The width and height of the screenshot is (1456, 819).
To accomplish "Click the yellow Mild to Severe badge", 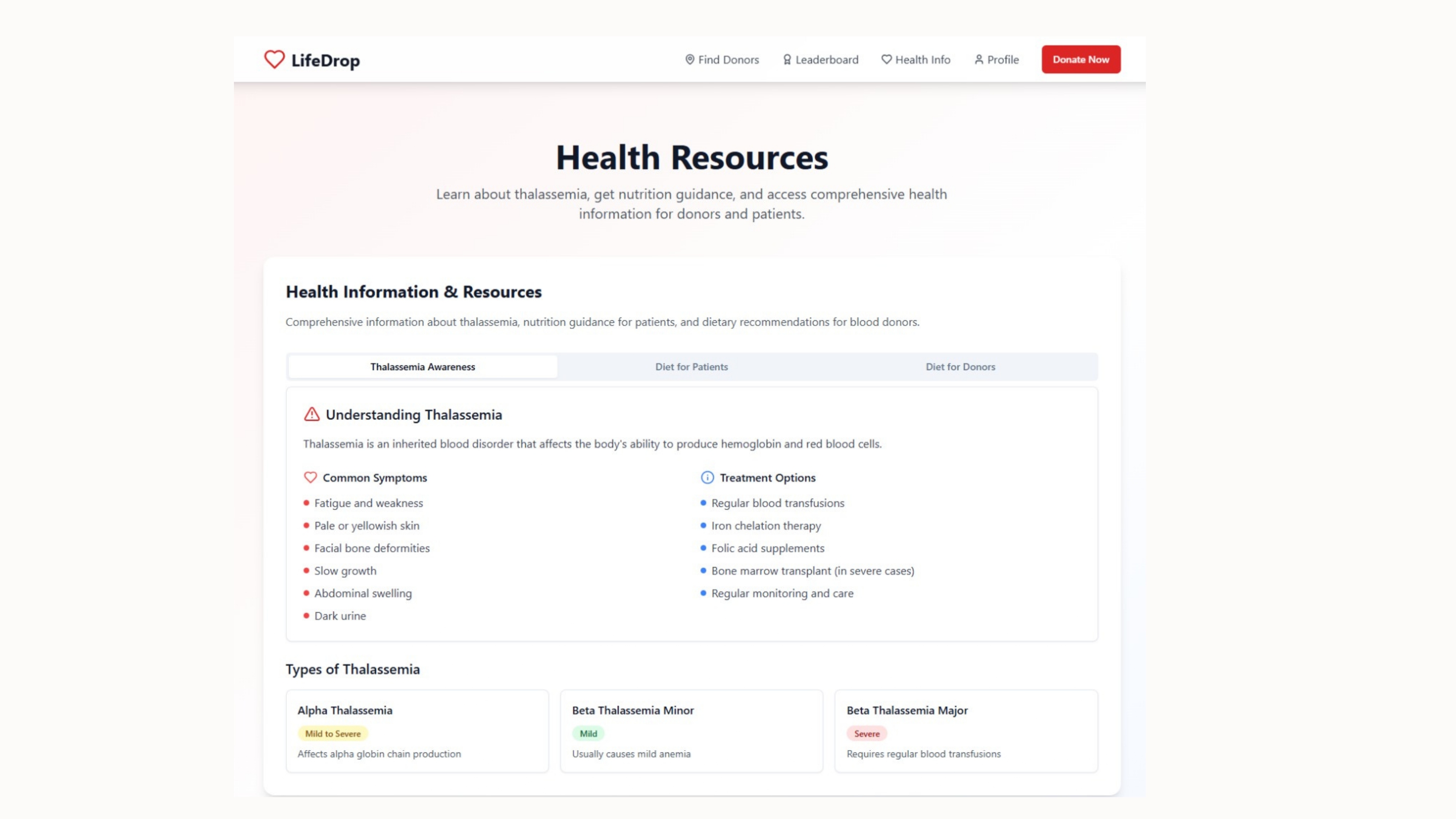I will click(332, 734).
